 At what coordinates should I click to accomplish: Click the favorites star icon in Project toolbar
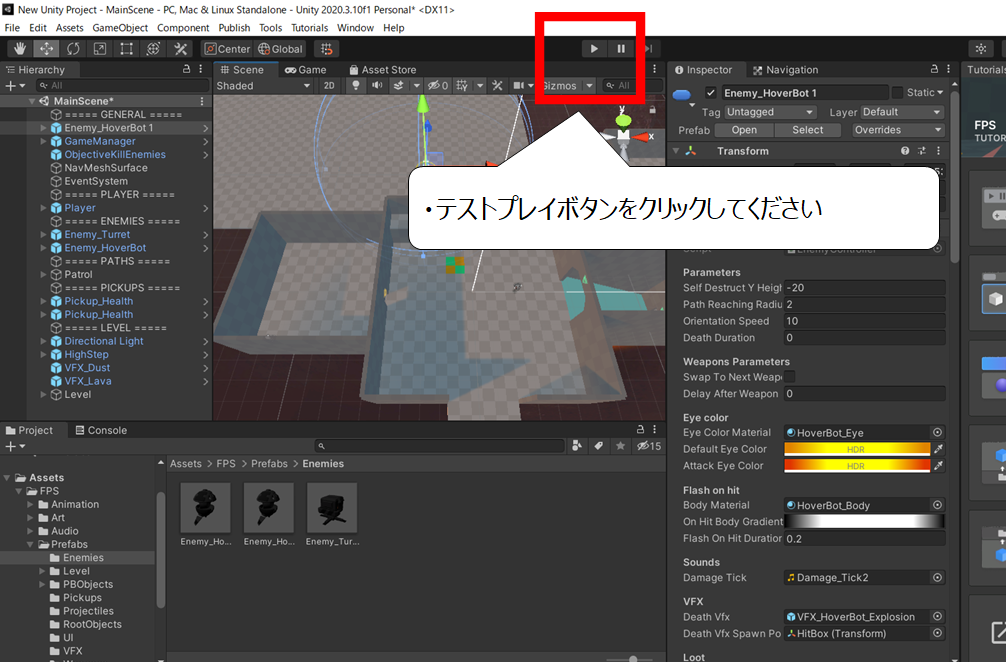pos(620,446)
